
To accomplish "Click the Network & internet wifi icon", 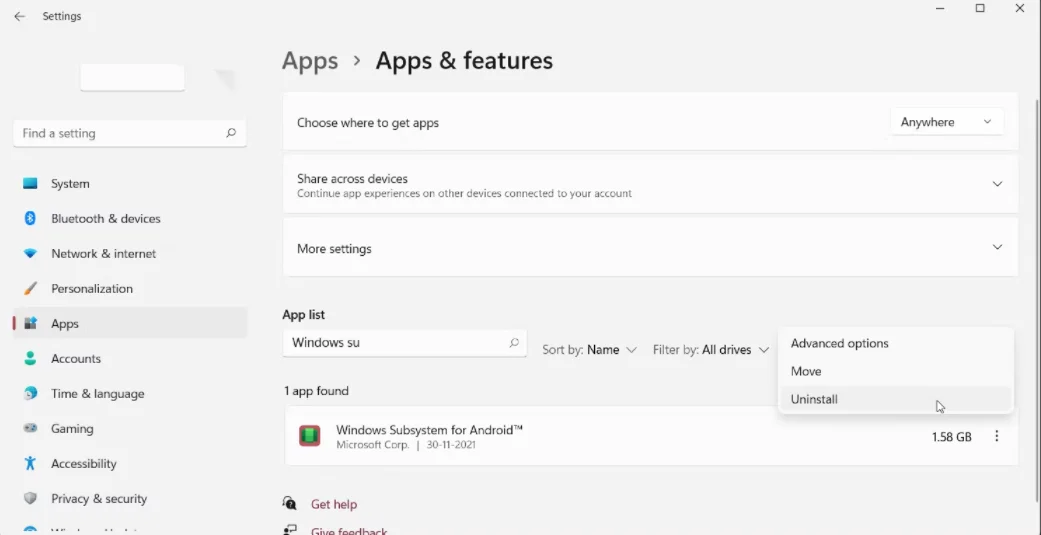I will 30,254.
